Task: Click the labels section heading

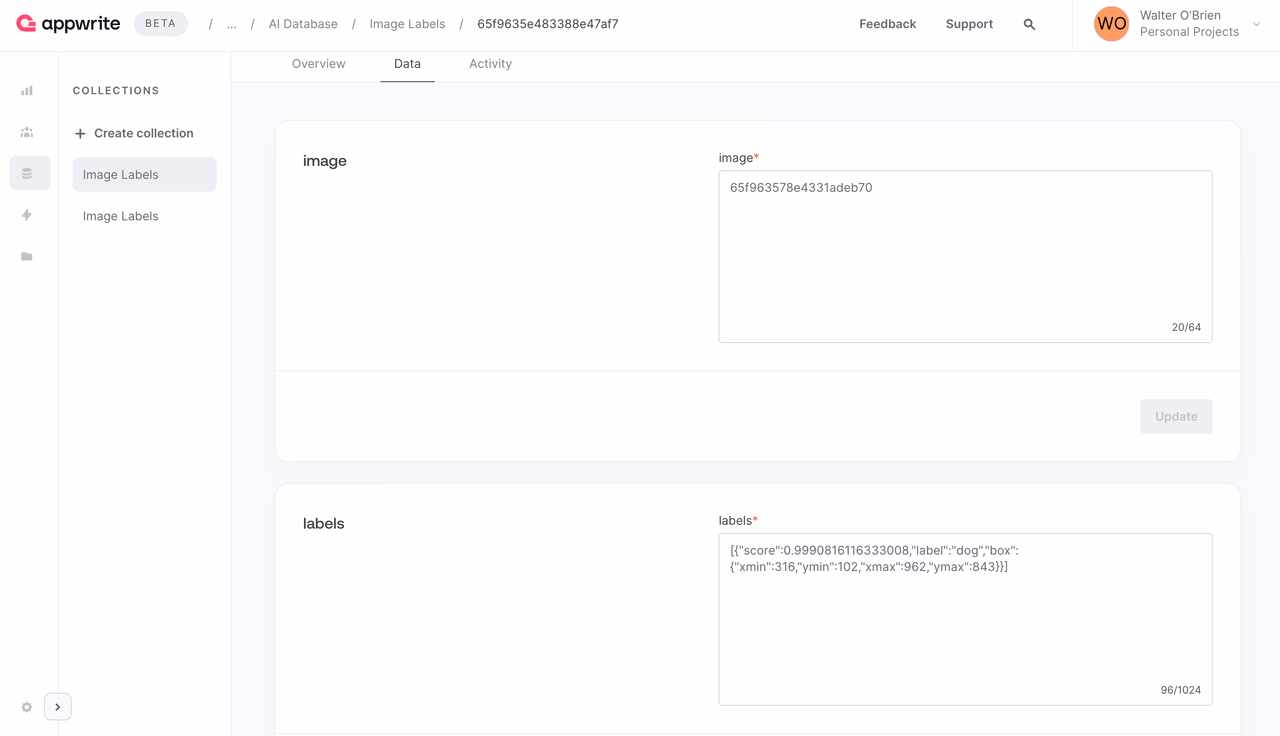Action: click(x=324, y=523)
